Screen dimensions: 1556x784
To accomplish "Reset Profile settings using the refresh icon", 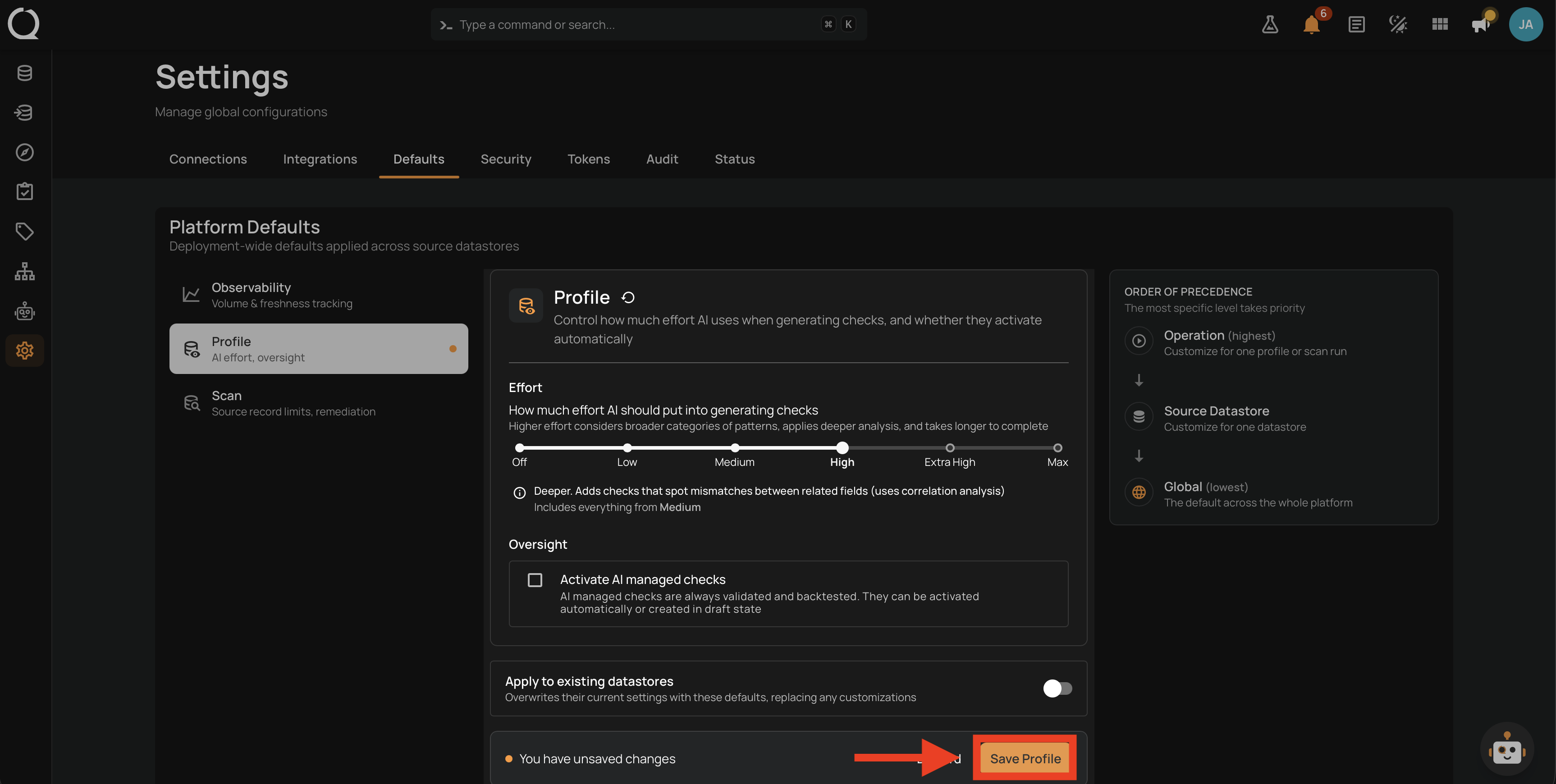I will click(x=628, y=297).
